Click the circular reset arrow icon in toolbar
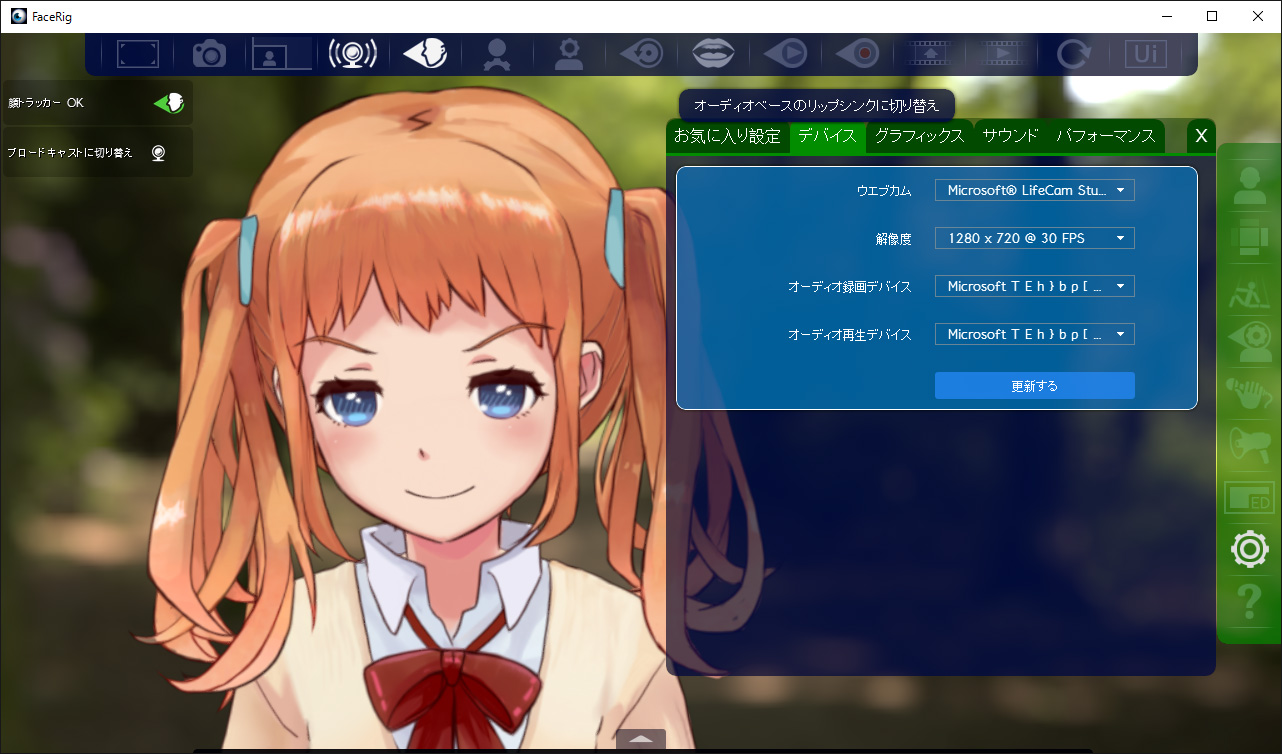 pos(1074,54)
